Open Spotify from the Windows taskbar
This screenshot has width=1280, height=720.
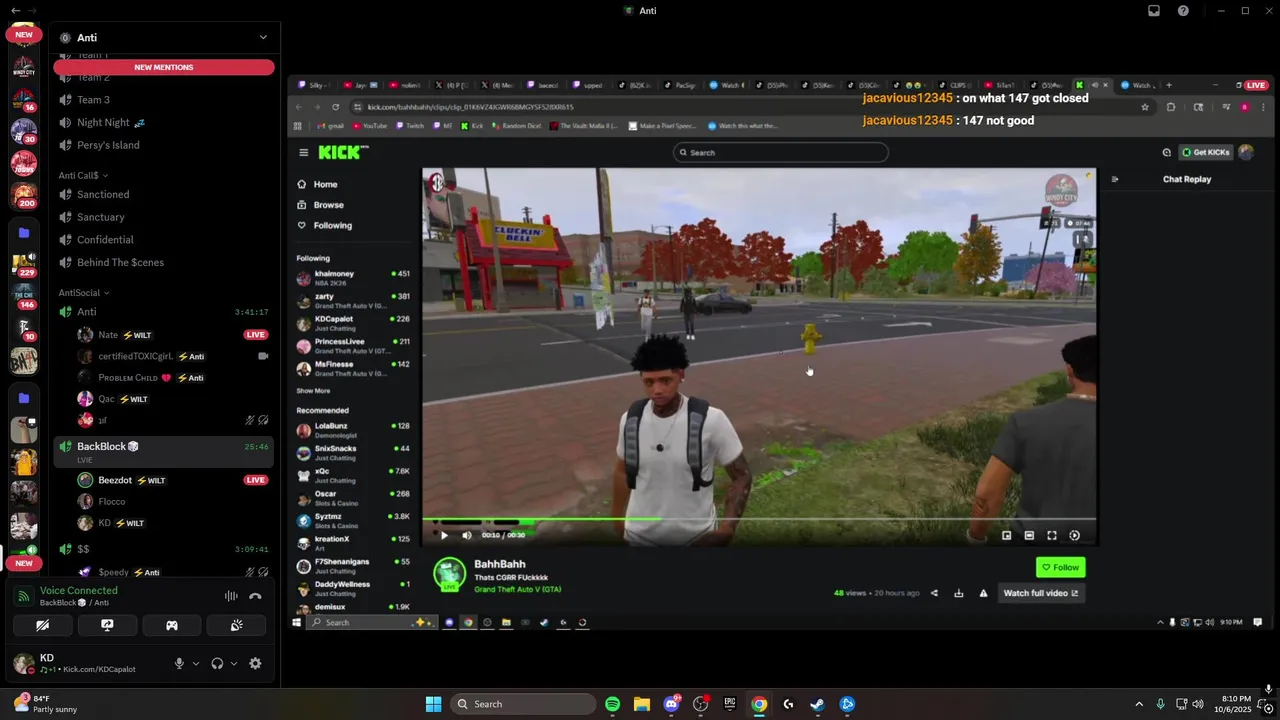tap(613, 704)
